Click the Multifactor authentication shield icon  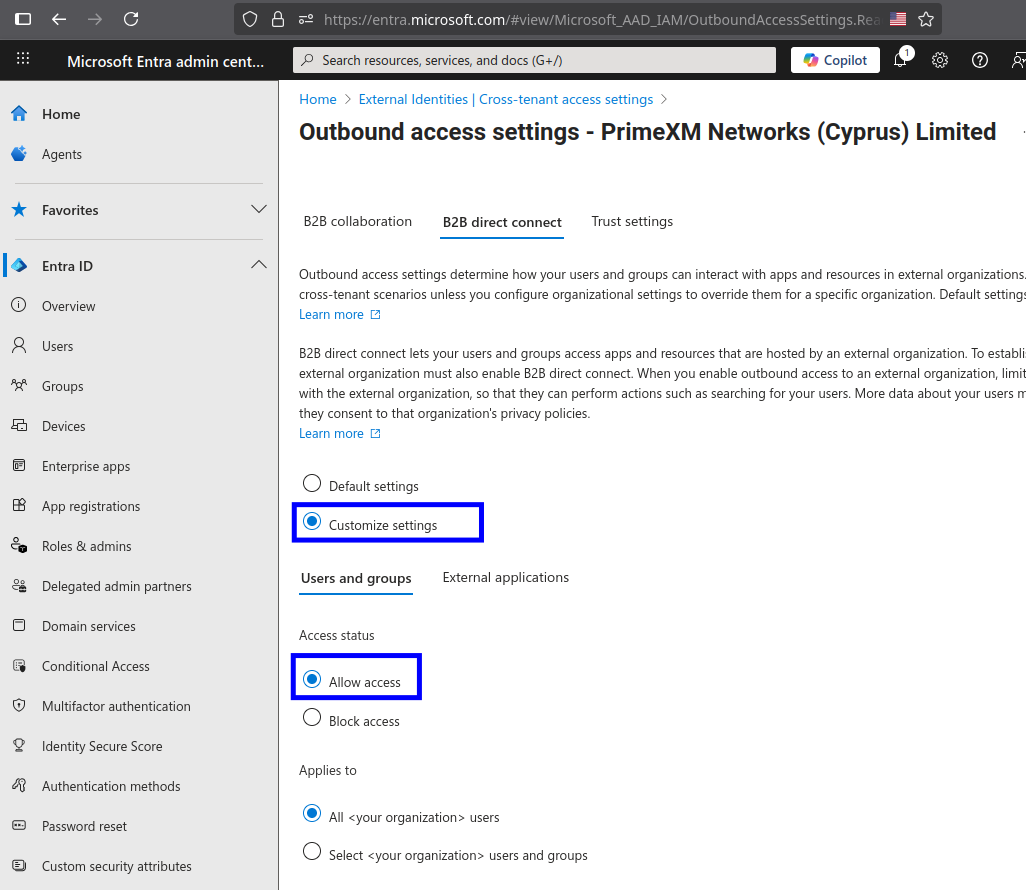click(x=19, y=705)
